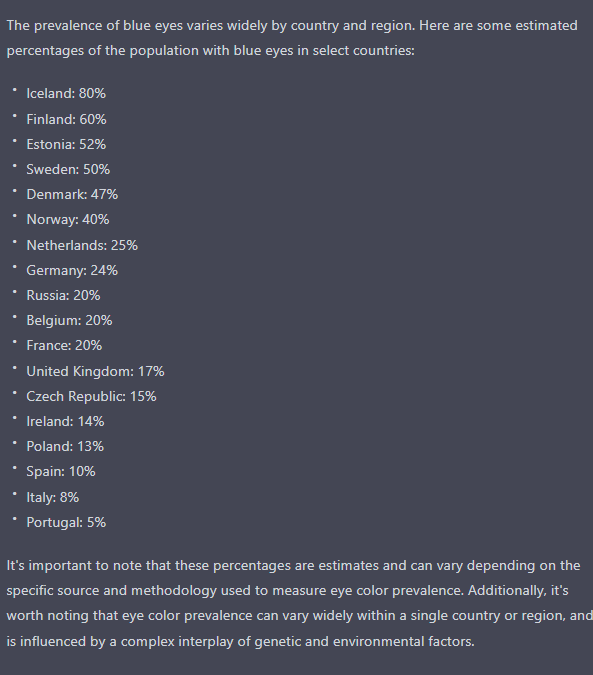Select the Finland: 60% entry

66,119
